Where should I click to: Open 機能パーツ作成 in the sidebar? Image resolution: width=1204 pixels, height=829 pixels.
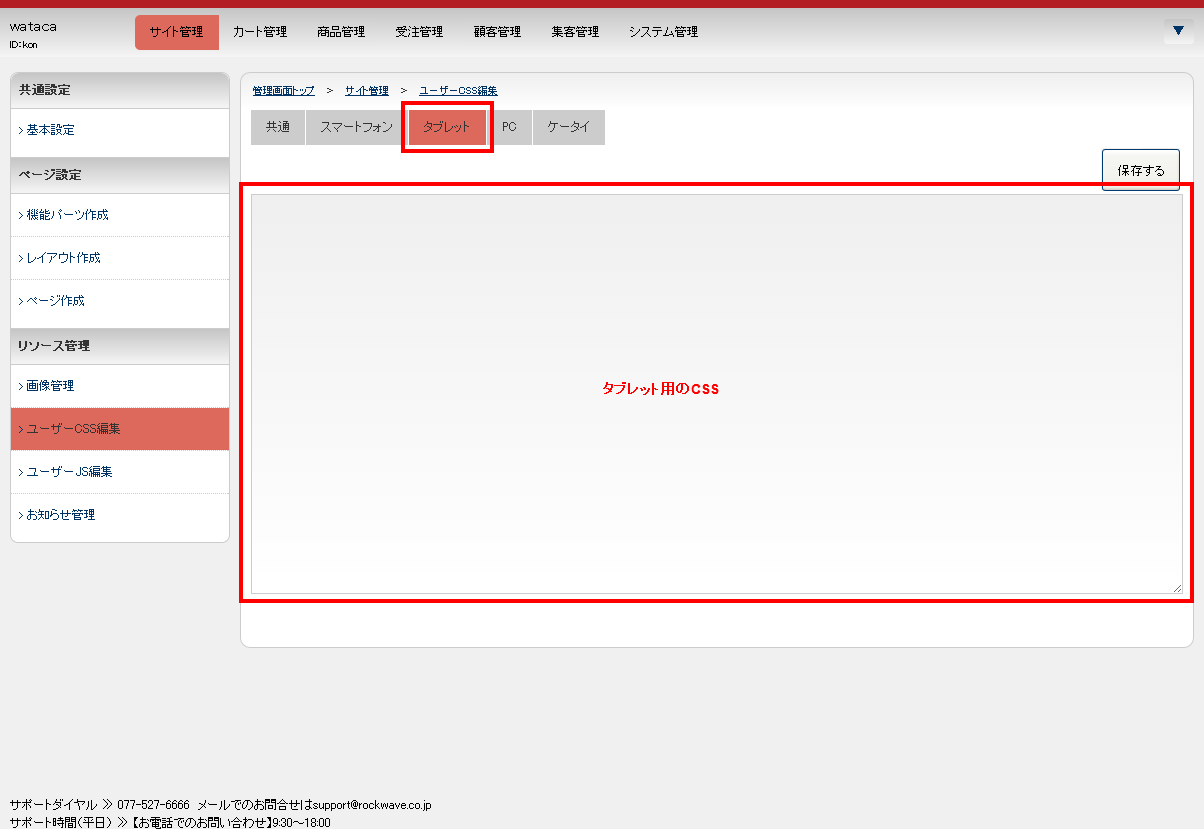(67, 215)
